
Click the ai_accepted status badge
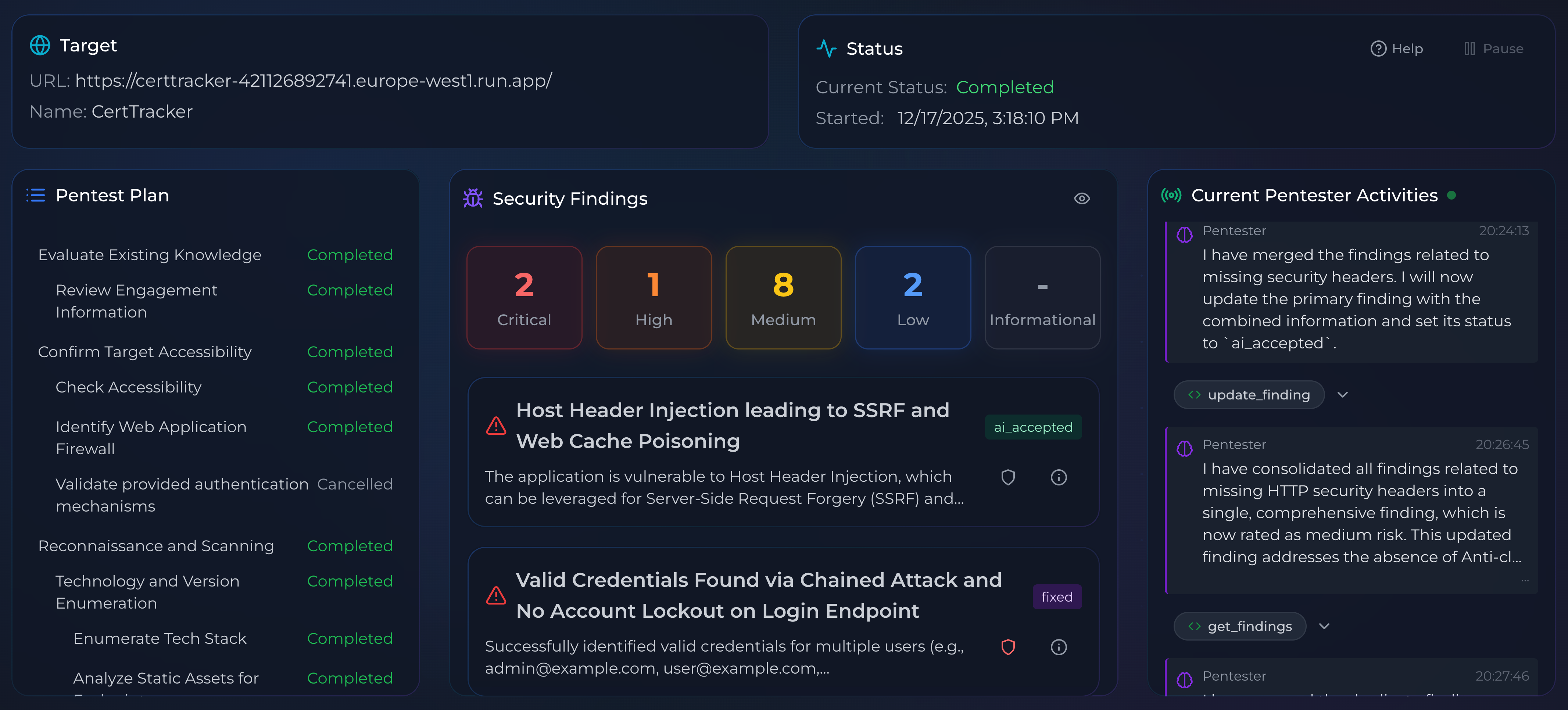tap(1033, 427)
